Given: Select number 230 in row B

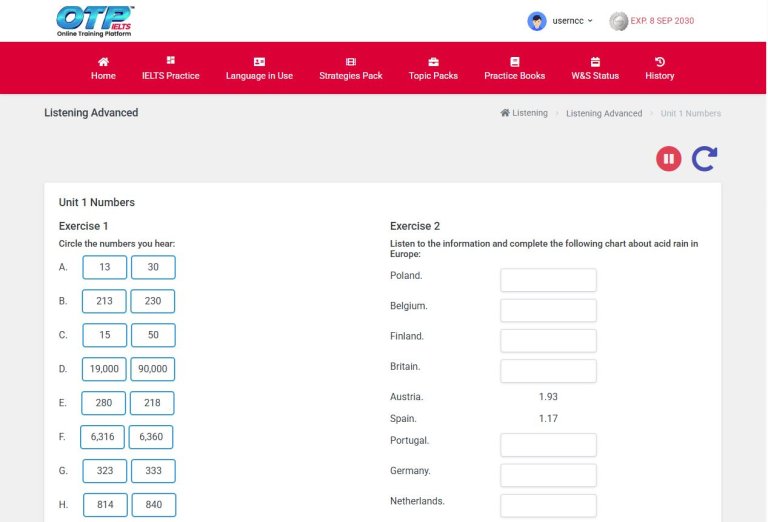Looking at the screenshot, I should coord(153,301).
